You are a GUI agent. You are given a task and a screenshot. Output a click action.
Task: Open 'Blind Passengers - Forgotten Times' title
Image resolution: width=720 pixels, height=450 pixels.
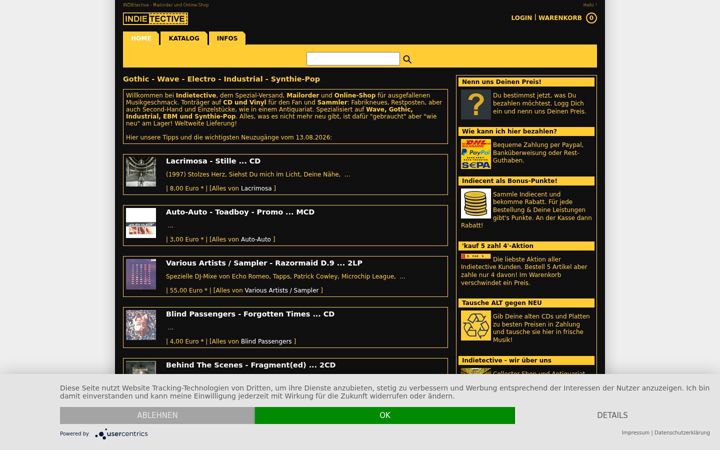pos(250,314)
